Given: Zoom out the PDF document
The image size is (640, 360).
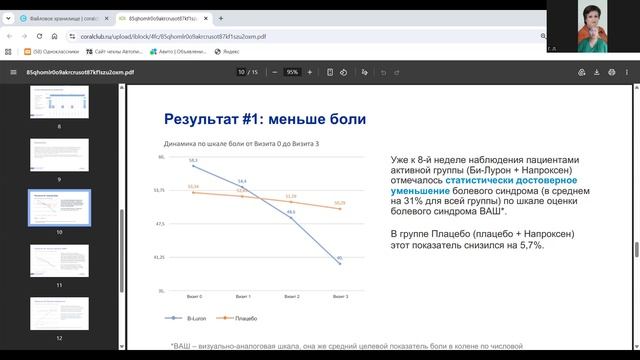Looking at the screenshot, I should tap(275, 72).
